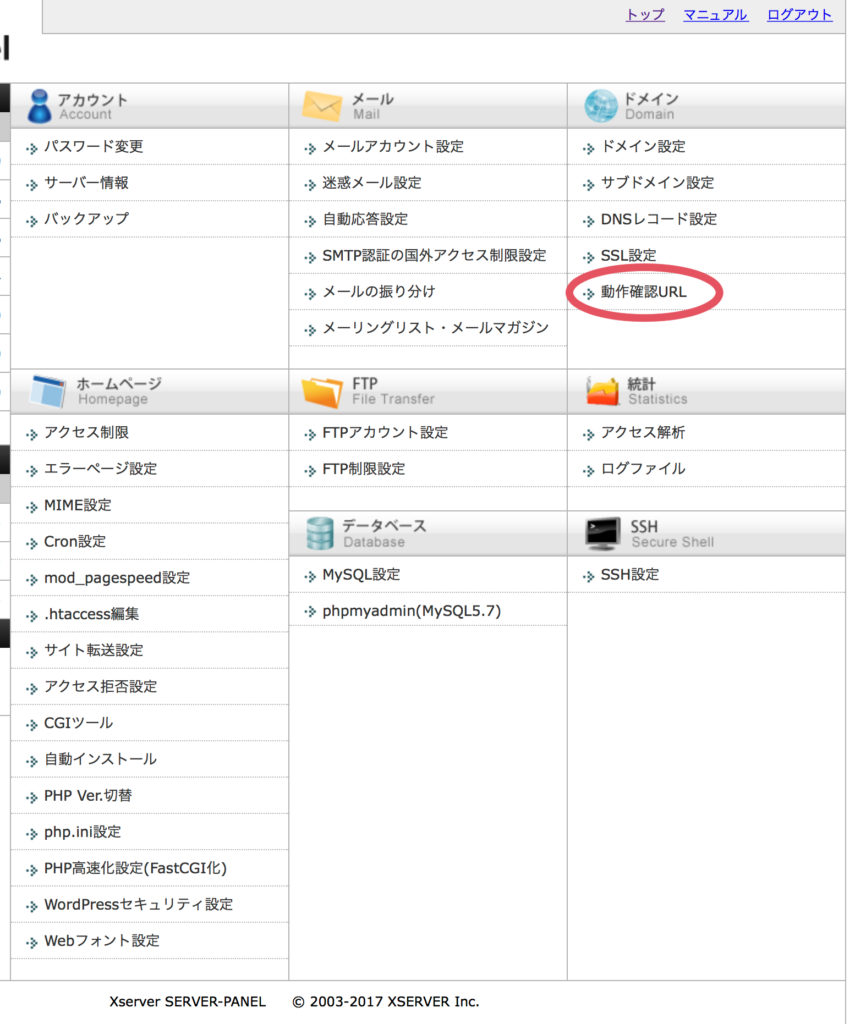Click the Account person icon
This screenshot has width=855, height=1024.
(40, 106)
